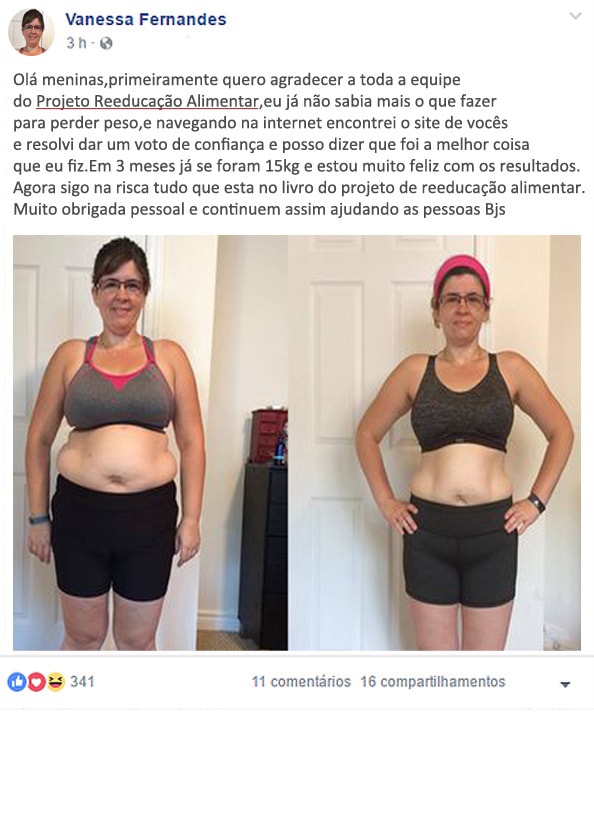
Task: Click the post text starting 'Olá meninas'
Action: point(299,144)
